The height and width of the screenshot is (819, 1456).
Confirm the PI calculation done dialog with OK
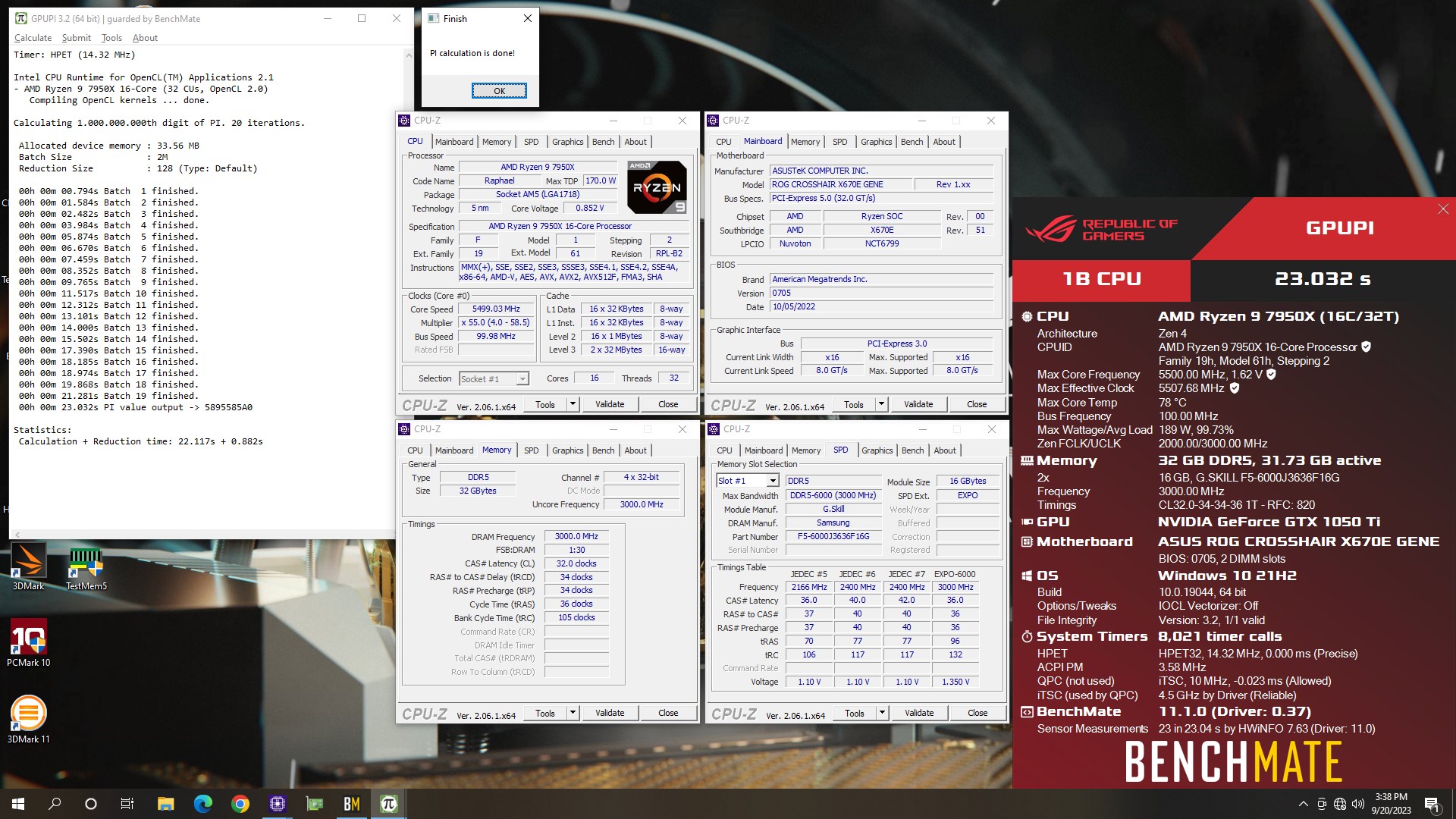499,91
